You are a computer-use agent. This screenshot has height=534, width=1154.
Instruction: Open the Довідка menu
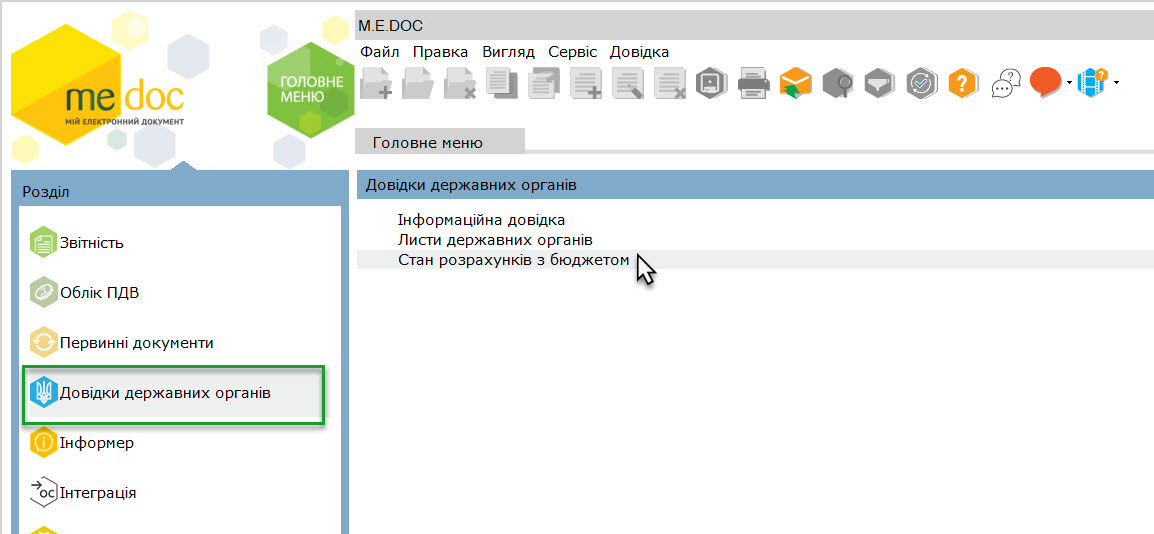640,52
